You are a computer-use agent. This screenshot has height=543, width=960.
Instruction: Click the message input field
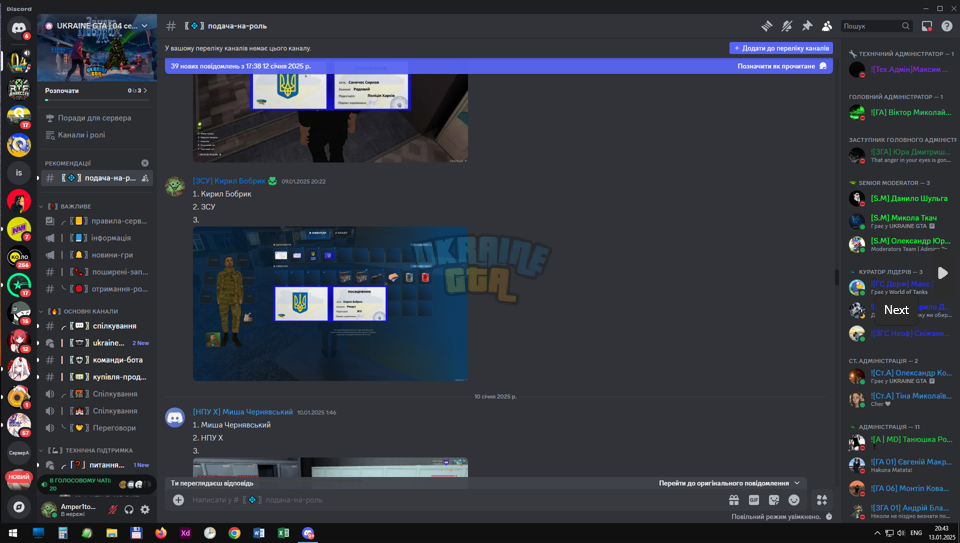coord(453,500)
